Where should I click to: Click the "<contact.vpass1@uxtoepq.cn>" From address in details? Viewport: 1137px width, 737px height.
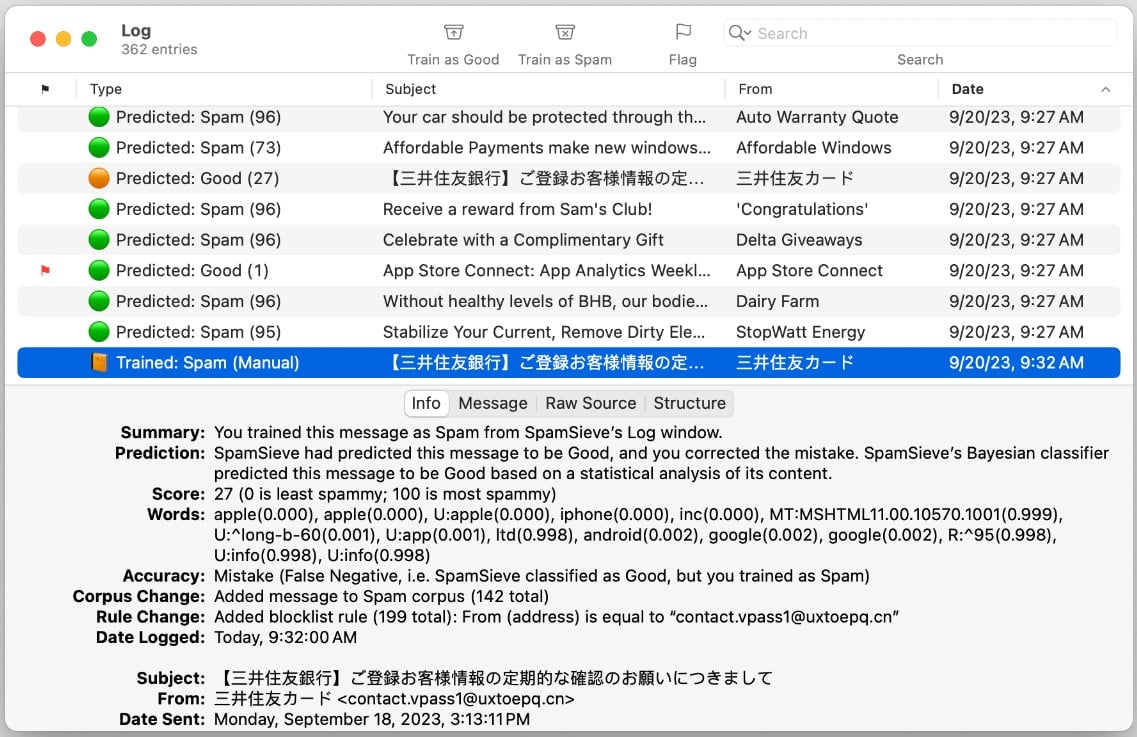455,699
